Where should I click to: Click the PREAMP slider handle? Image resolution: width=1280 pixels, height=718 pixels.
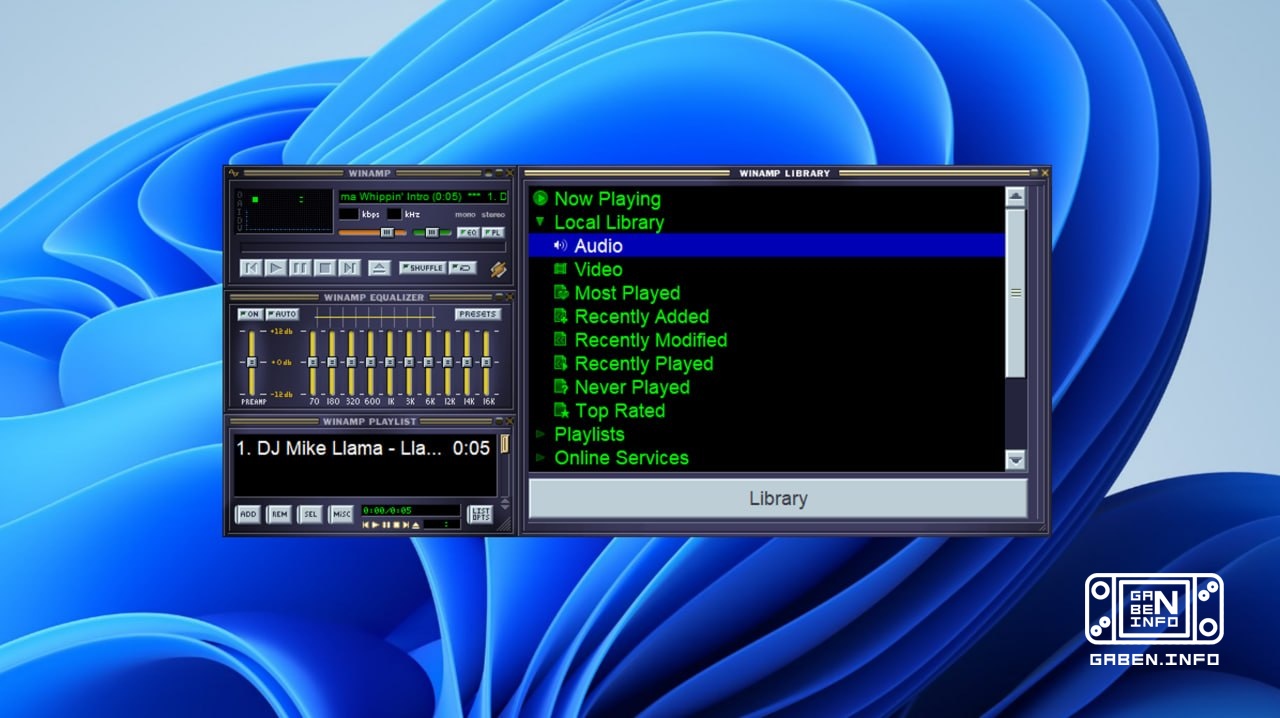click(252, 362)
